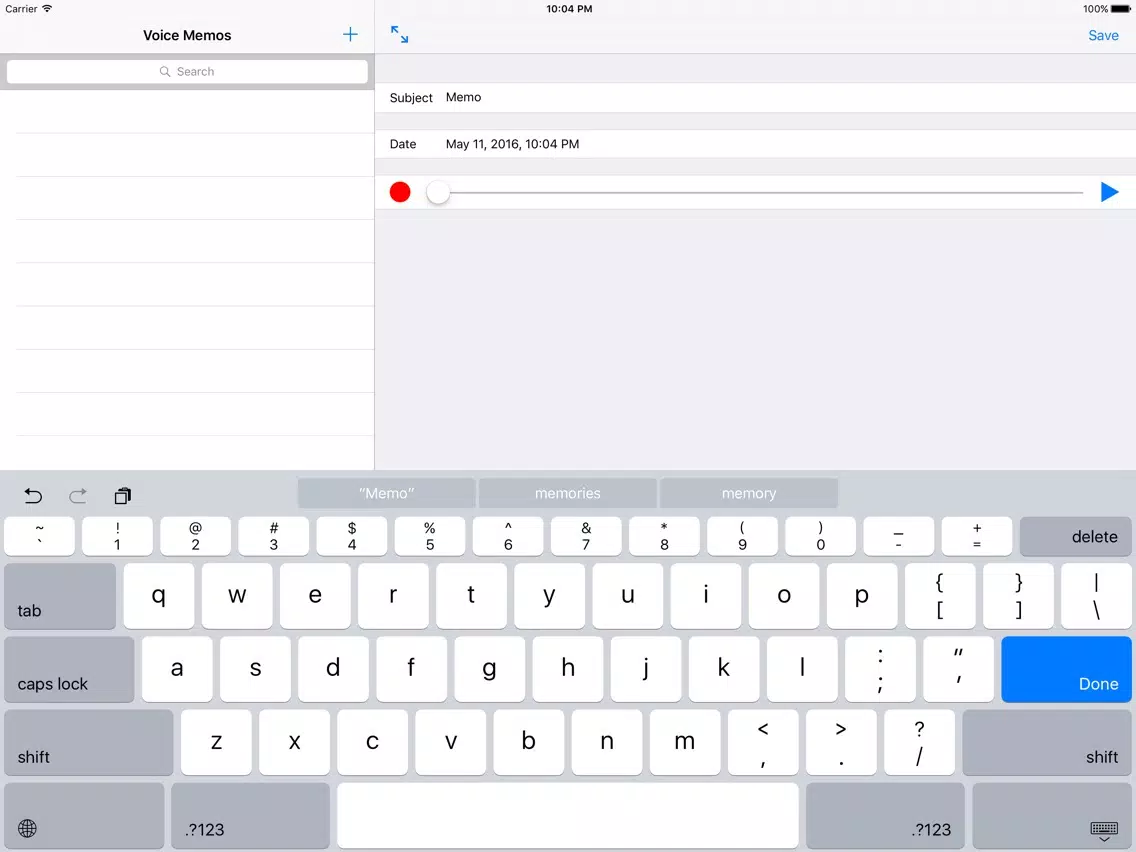Tap the 2 and at-sign key

point(196,536)
